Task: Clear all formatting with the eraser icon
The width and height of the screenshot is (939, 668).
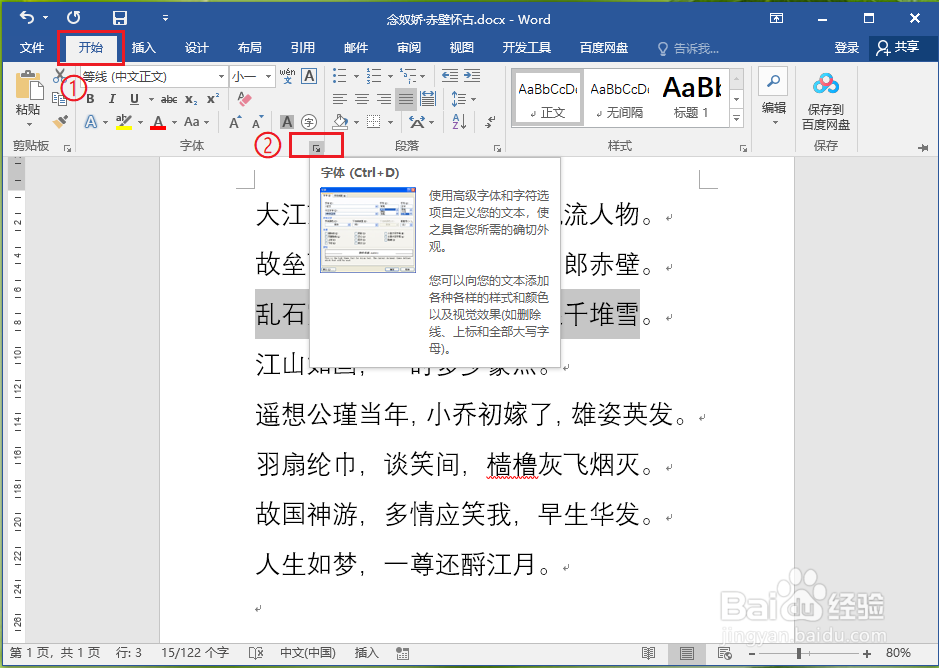Action: pyautogui.click(x=244, y=96)
